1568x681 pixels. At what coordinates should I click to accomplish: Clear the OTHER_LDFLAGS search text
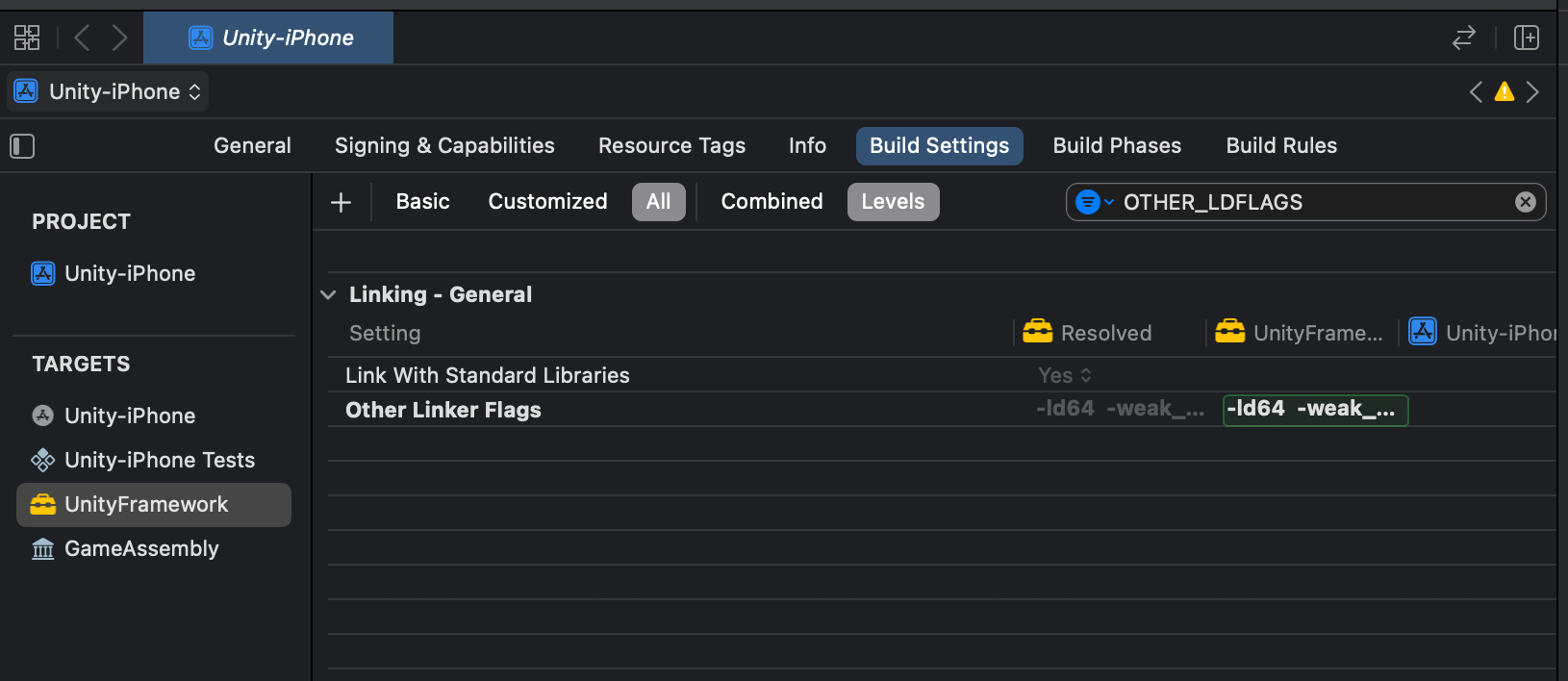[1525, 202]
